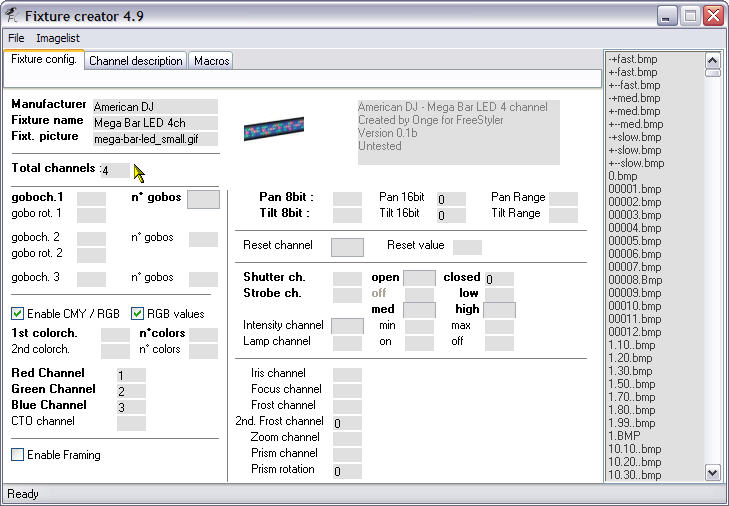Open the Imagelist menu

[x=58, y=38]
